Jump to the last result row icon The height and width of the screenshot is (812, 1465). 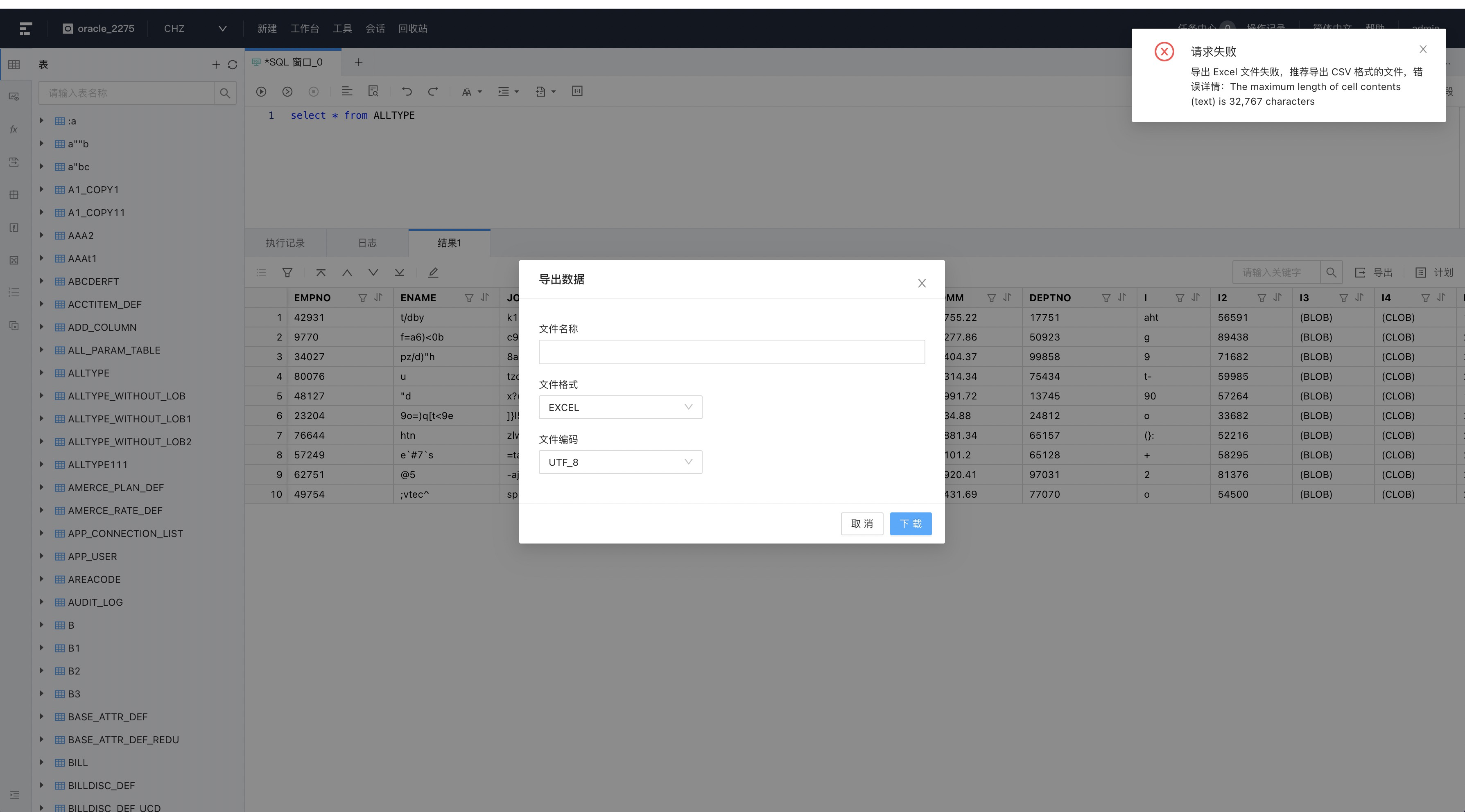click(x=399, y=273)
